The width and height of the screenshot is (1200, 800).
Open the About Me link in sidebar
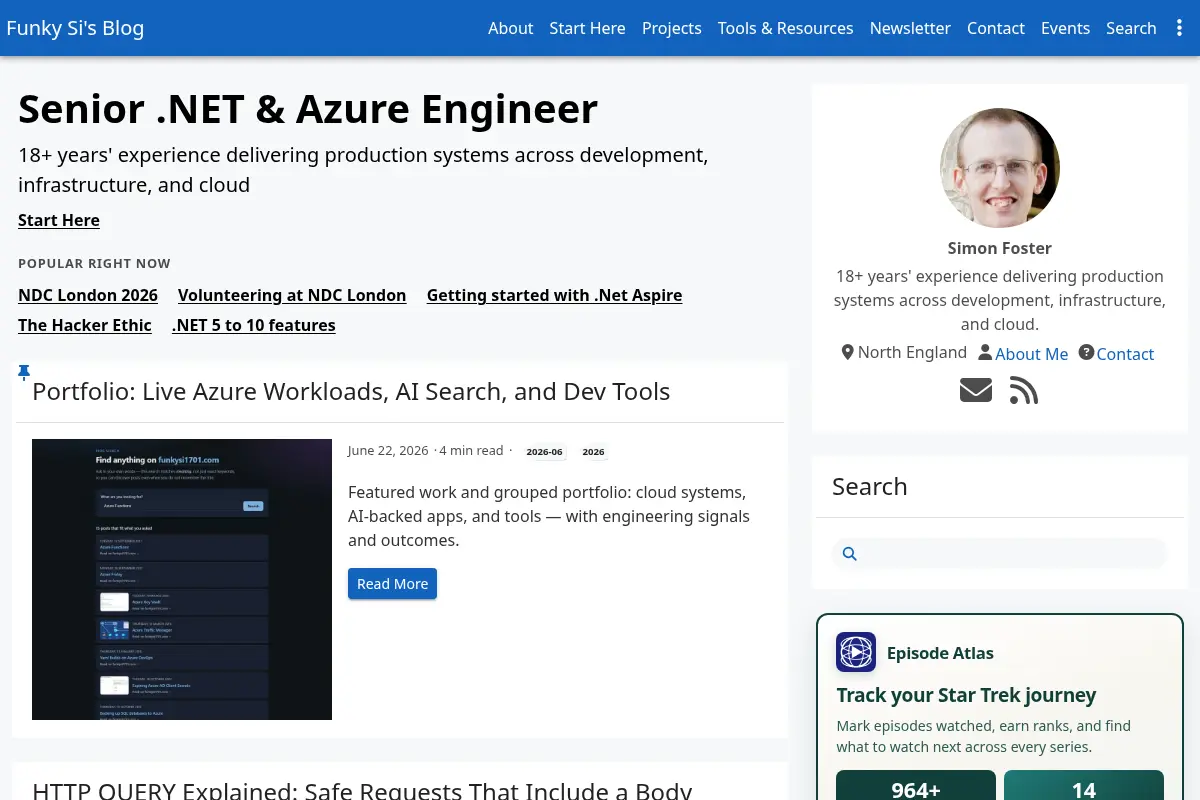click(1031, 354)
